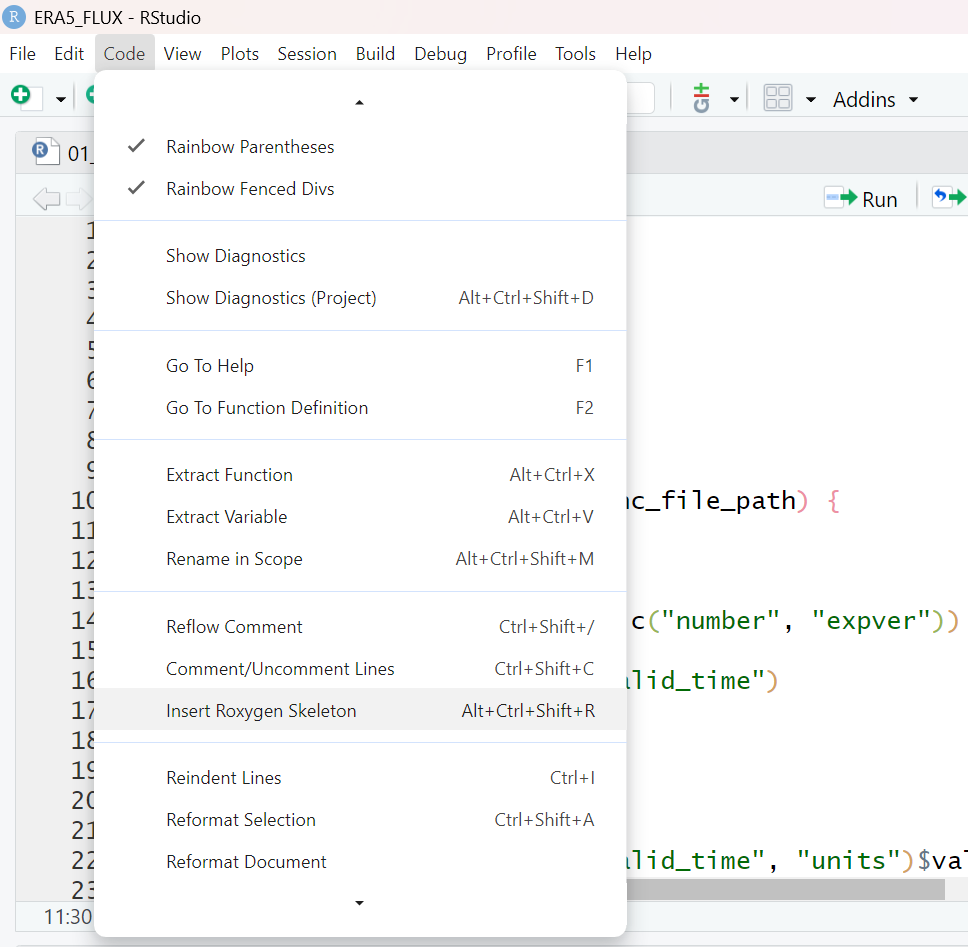The image size is (968, 947).
Task: Open the Plots menu
Action: click(240, 54)
